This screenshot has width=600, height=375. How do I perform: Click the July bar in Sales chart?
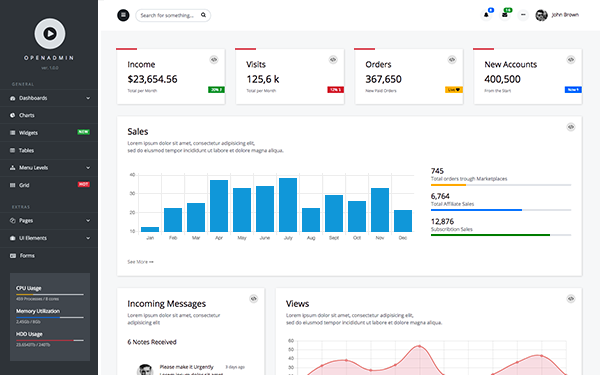(288, 205)
